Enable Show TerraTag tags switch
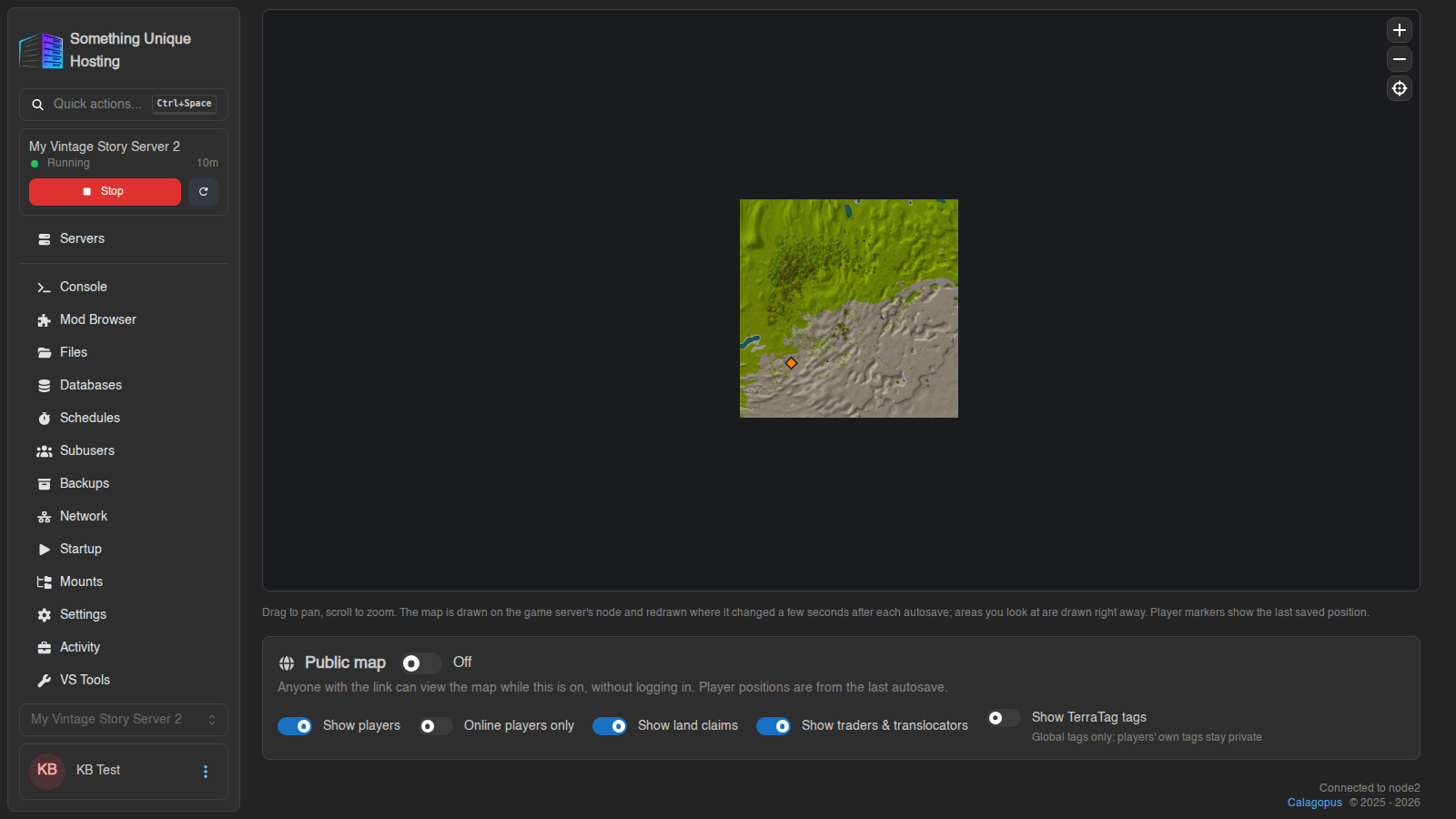This screenshot has width=1456, height=819. 1004,718
